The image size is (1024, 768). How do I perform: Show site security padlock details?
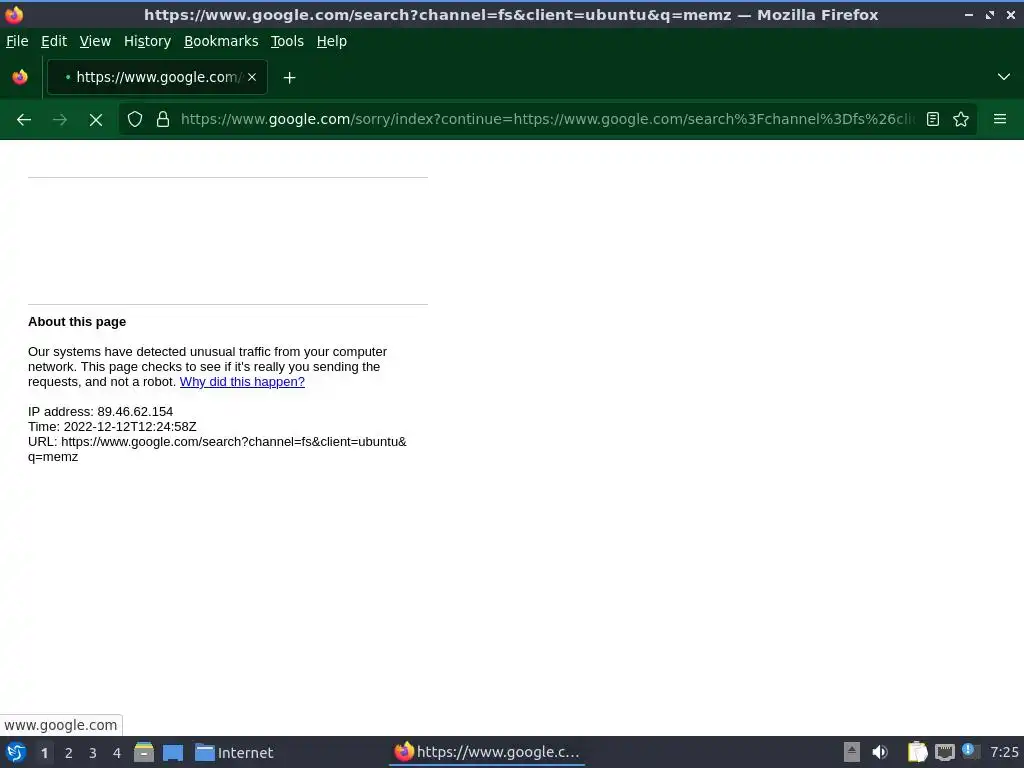(x=163, y=119)
